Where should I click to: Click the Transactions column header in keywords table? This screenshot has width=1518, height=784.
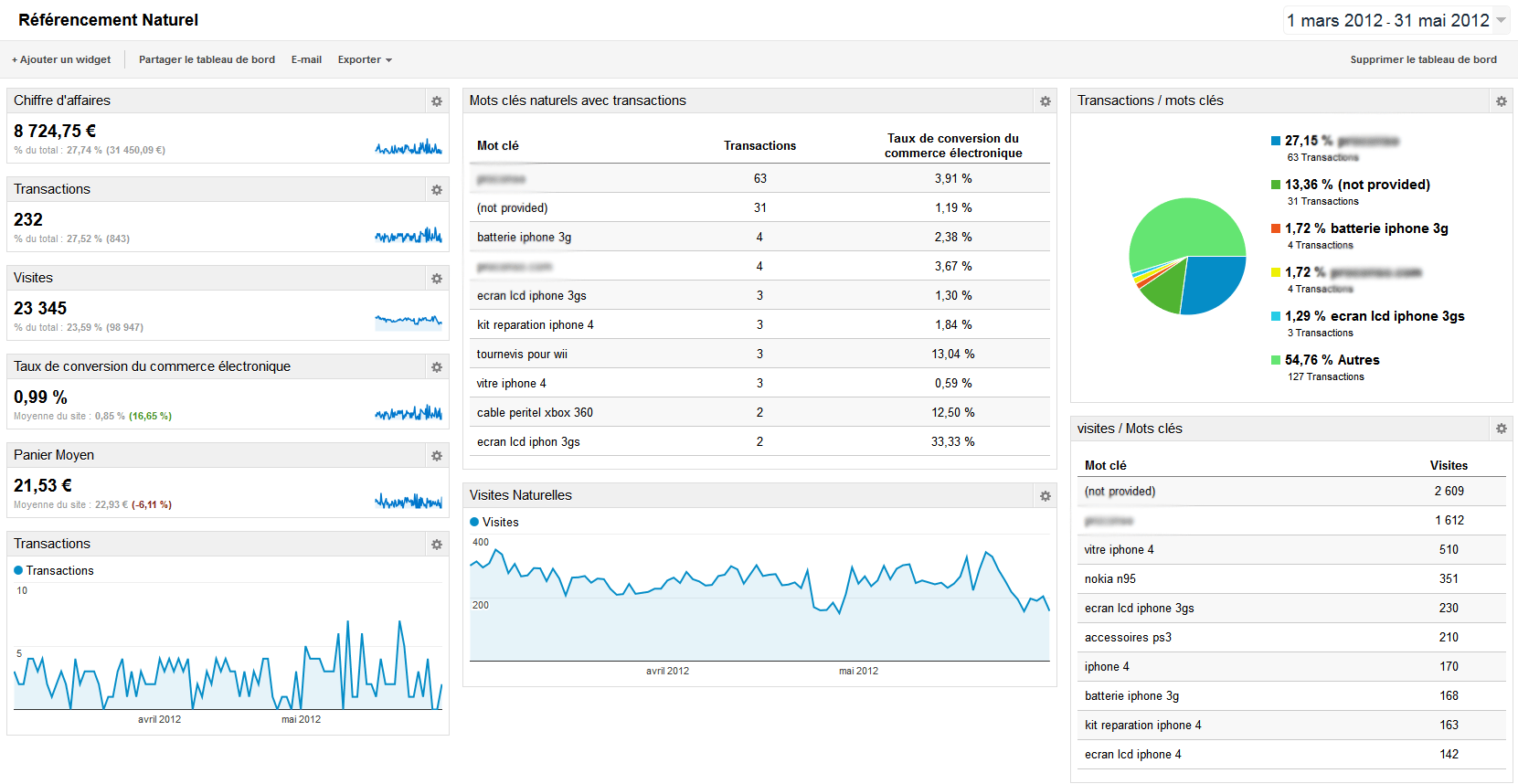point(759,146)
